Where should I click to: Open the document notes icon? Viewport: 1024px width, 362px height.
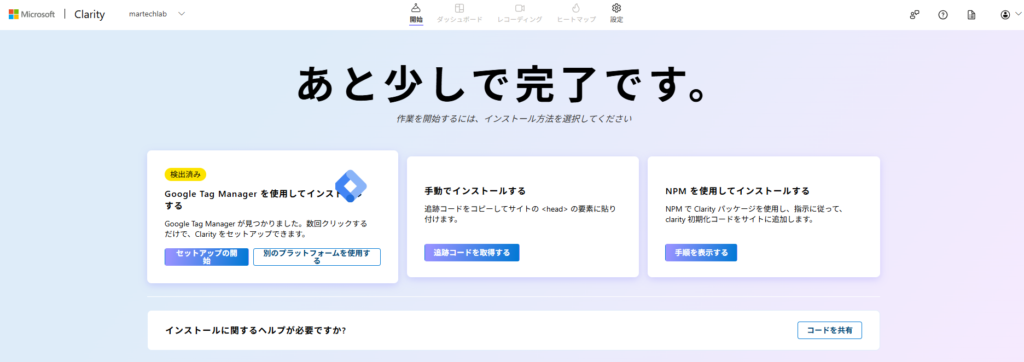click(x=972, y=15)
